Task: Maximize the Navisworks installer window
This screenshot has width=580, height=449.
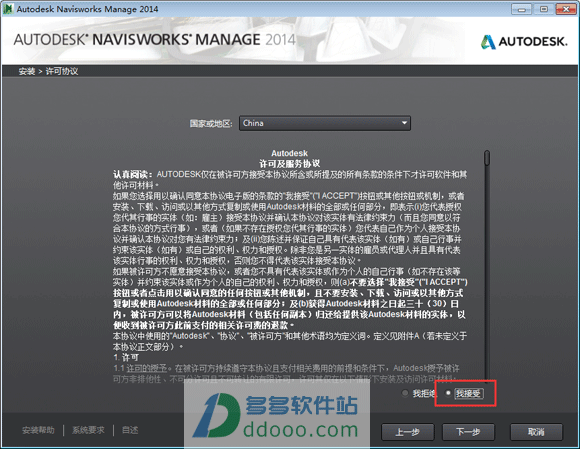Action: 544,9
